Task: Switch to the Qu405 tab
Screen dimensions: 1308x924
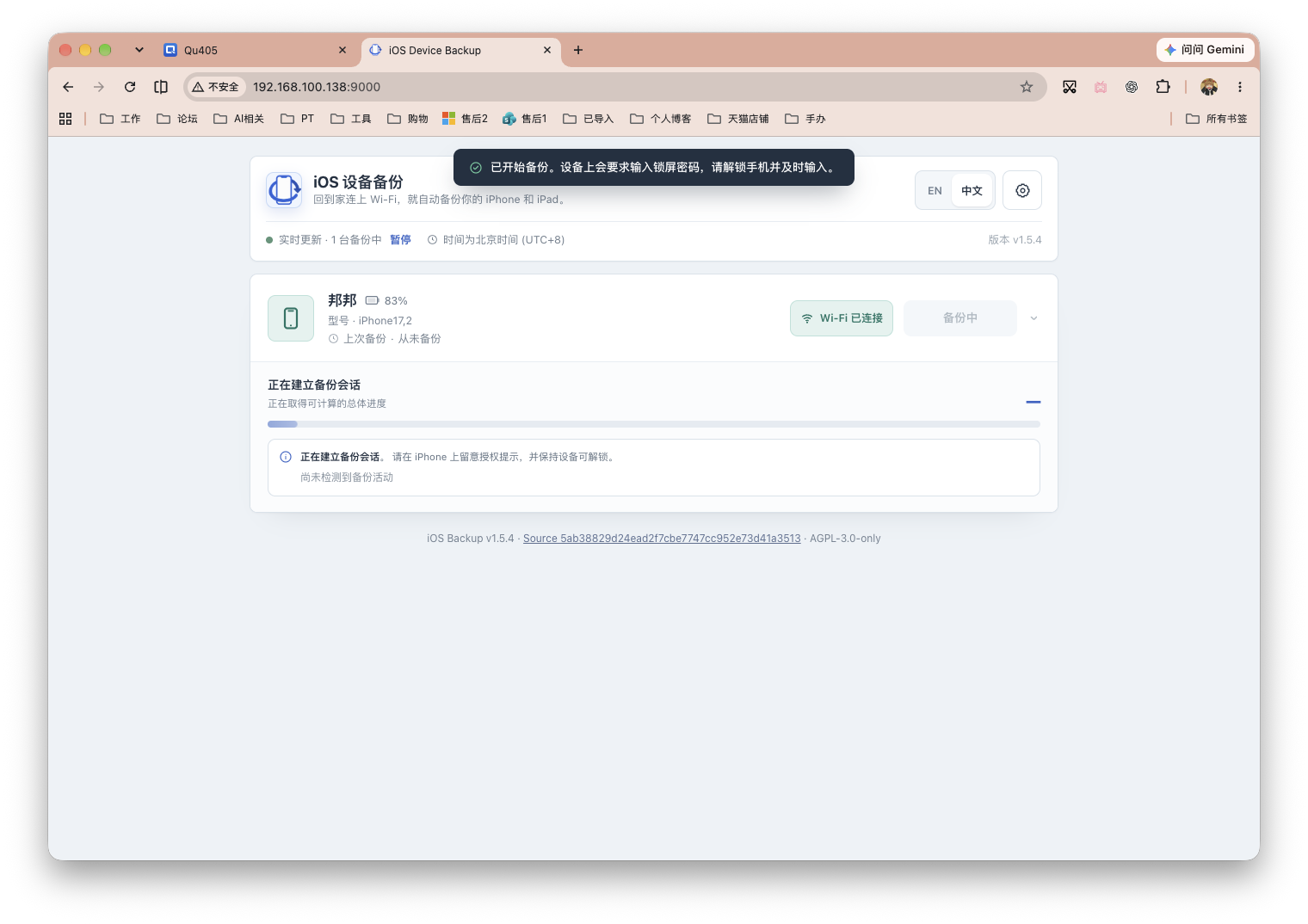Action: pos(256,50)
